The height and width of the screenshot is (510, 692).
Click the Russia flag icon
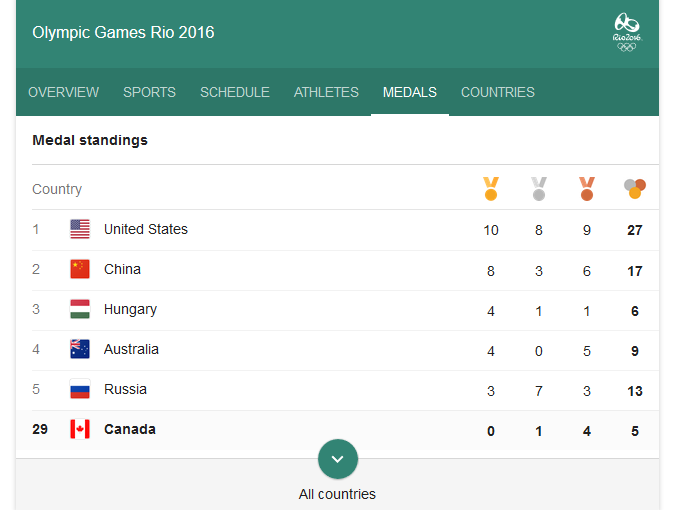click(x=80, y=389)
